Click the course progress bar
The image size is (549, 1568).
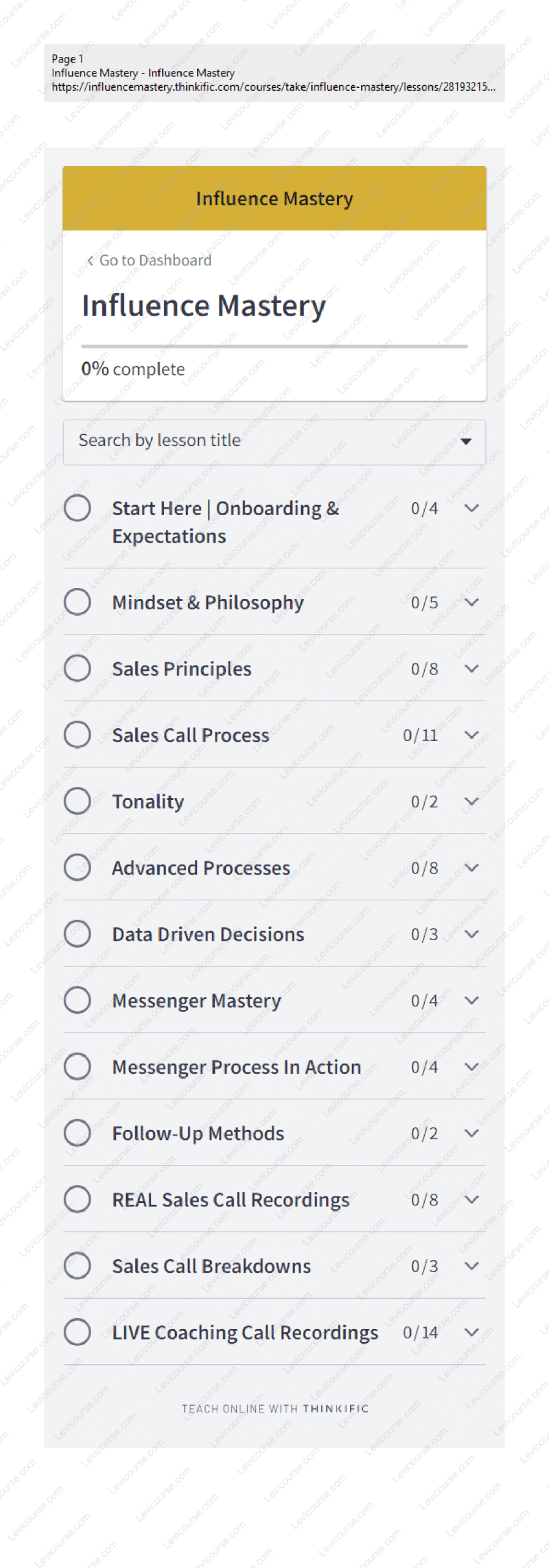[274, 346]
